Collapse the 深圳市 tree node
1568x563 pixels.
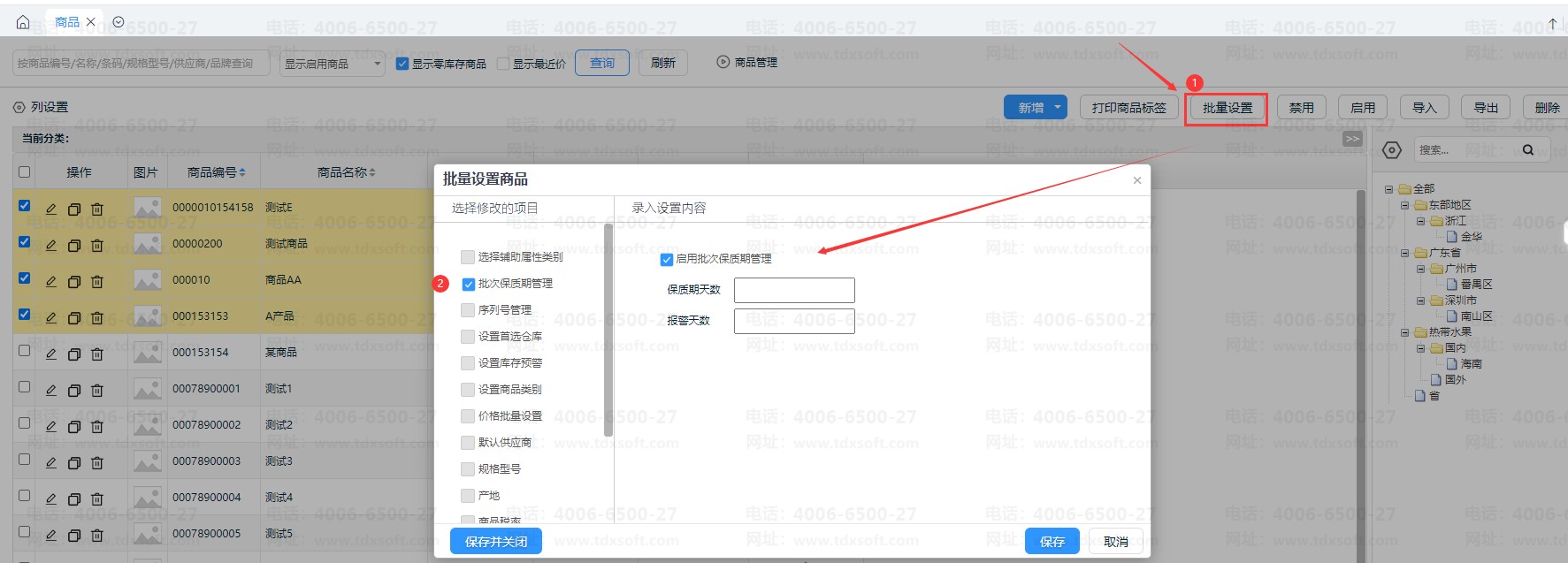1421,301
